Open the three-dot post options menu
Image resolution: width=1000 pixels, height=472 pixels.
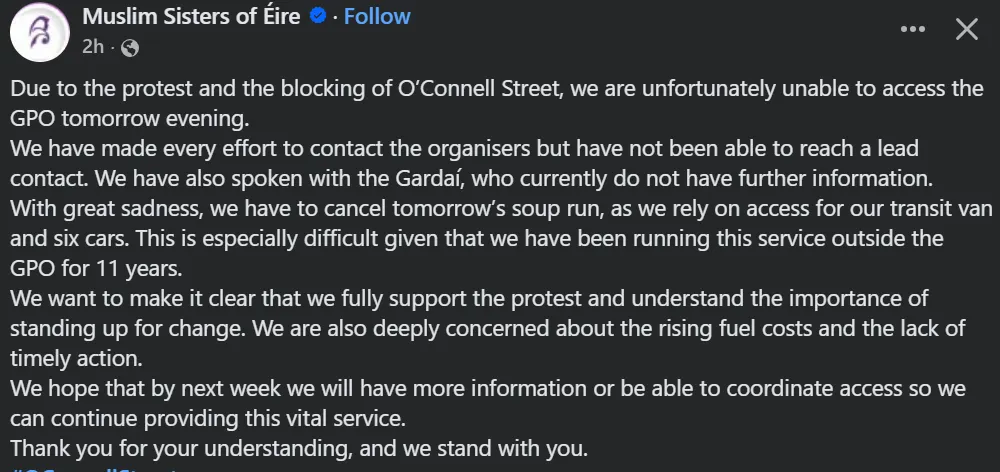coord(913,30)
